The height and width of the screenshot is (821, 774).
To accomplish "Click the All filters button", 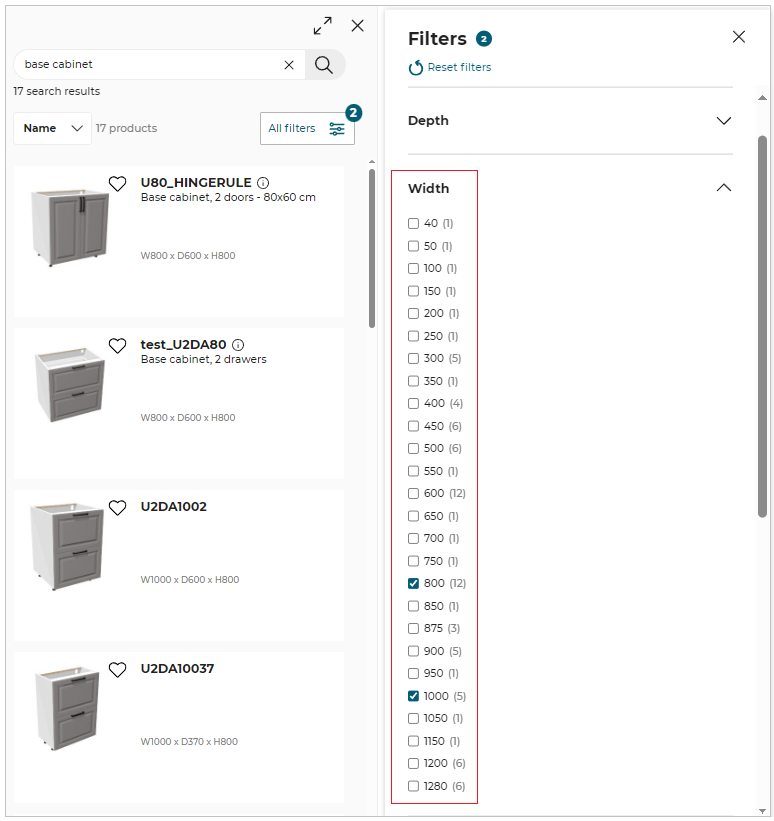I will [306, 129].
